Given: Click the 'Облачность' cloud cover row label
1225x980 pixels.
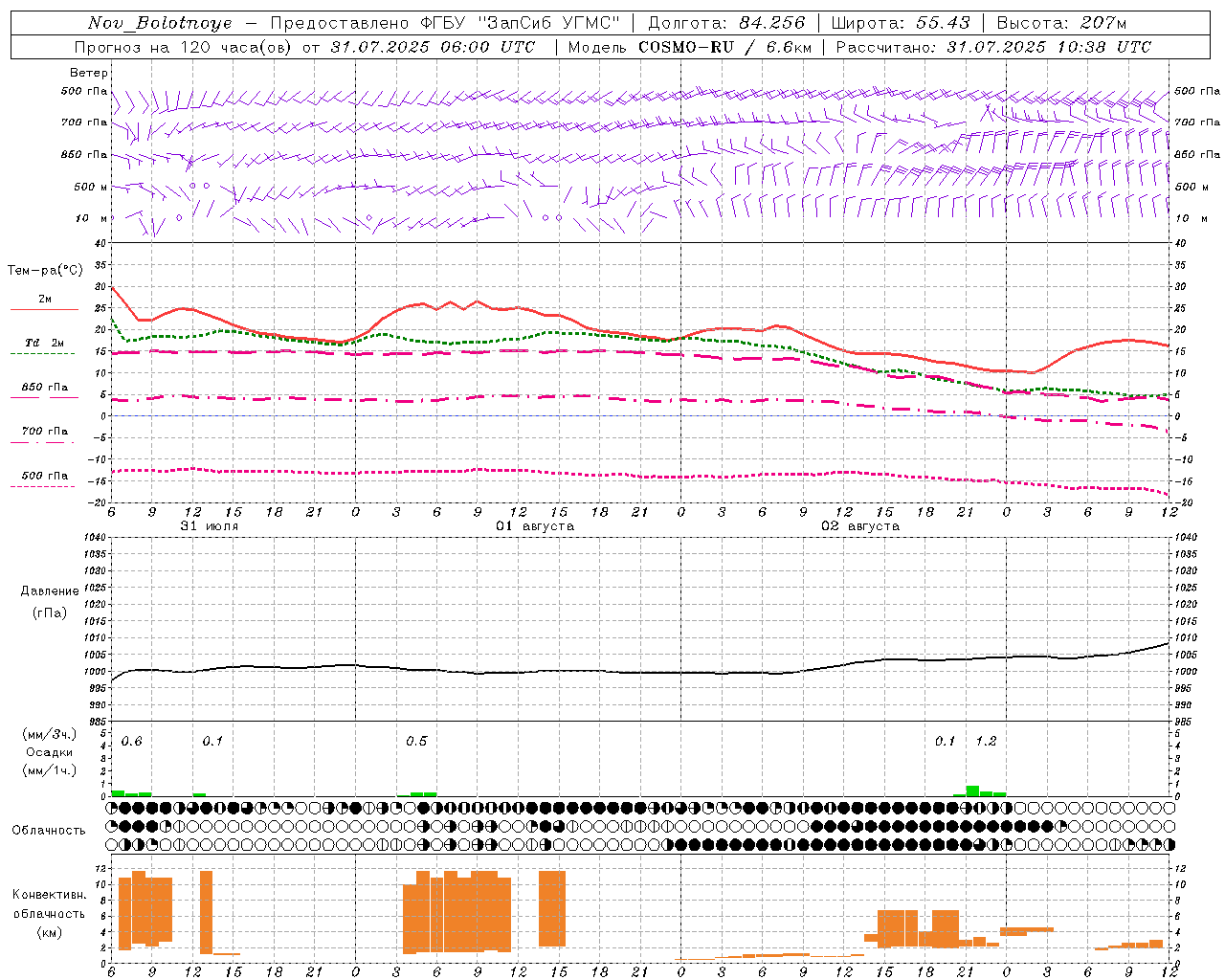Looking at the screenshot, I should click(49, 831).
